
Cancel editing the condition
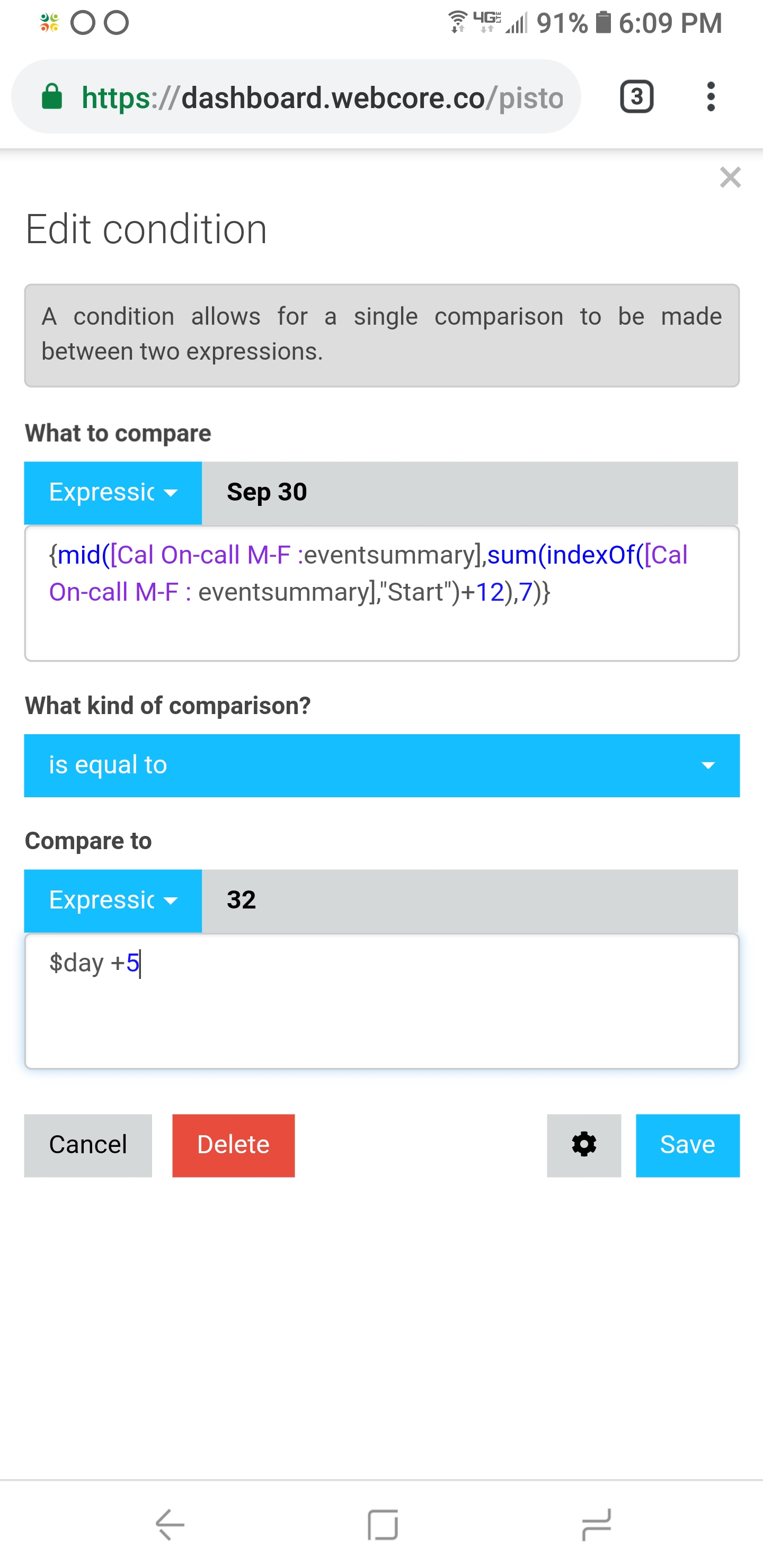pos(87,1145)
